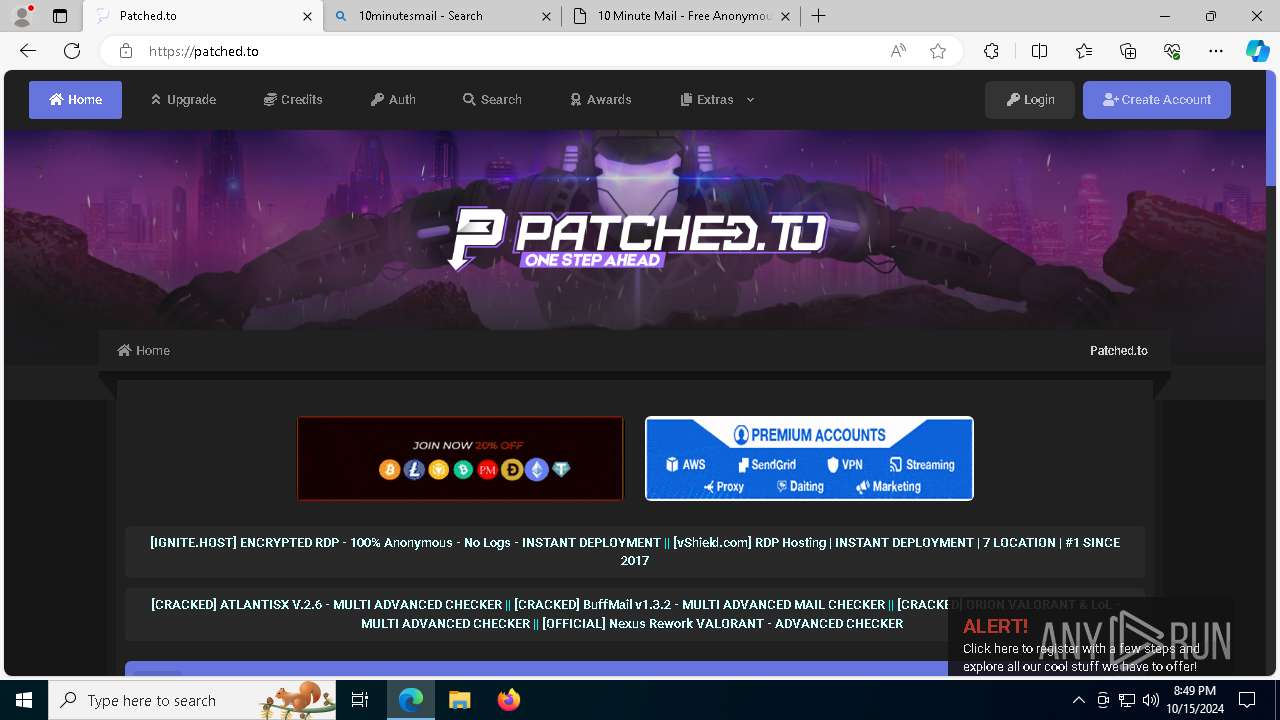Viewport: 1280px width, 720px height.
Task: Add this page to favorites star
Action: tap(937, 51)
